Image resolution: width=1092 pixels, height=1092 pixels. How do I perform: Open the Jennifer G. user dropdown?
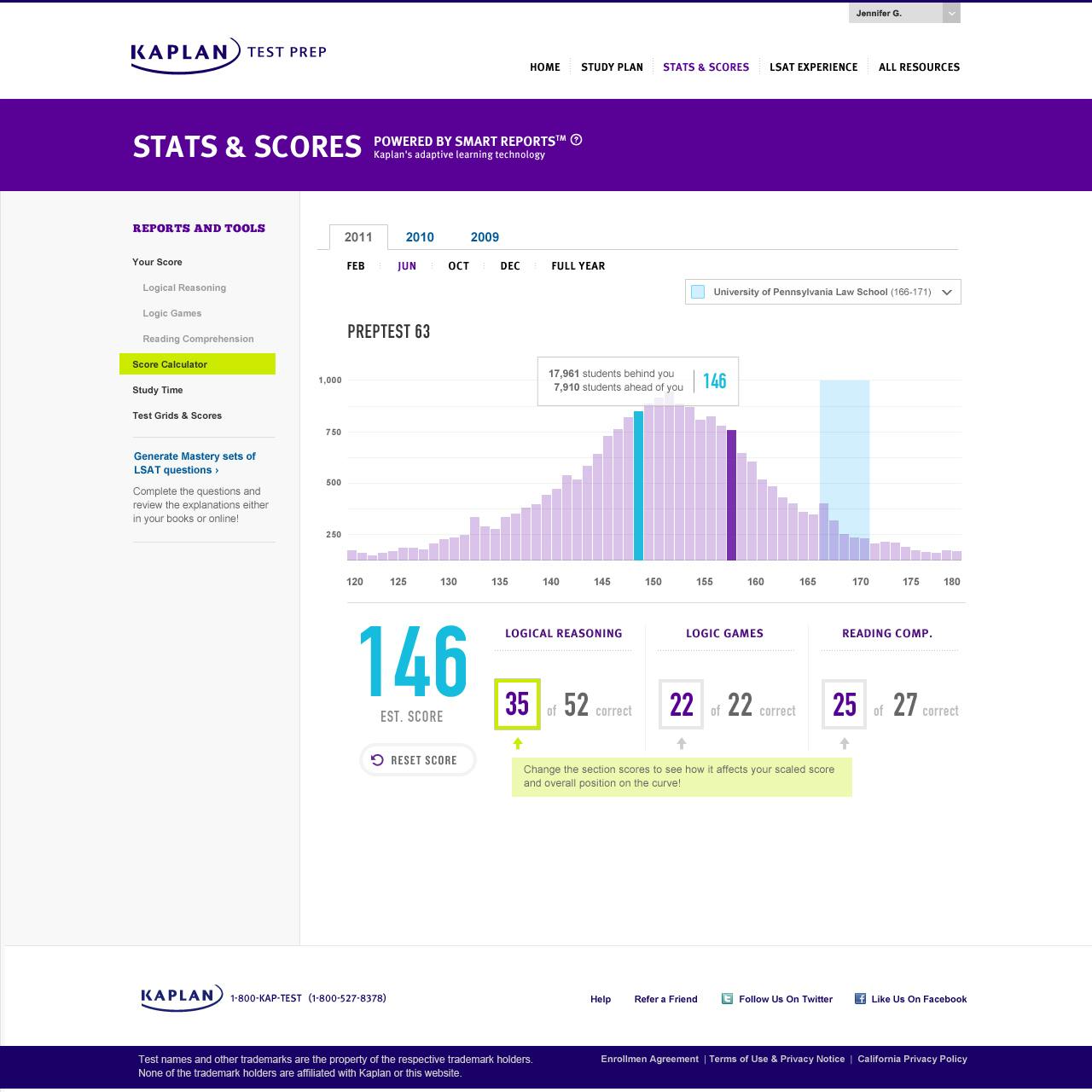click(904, 14)
